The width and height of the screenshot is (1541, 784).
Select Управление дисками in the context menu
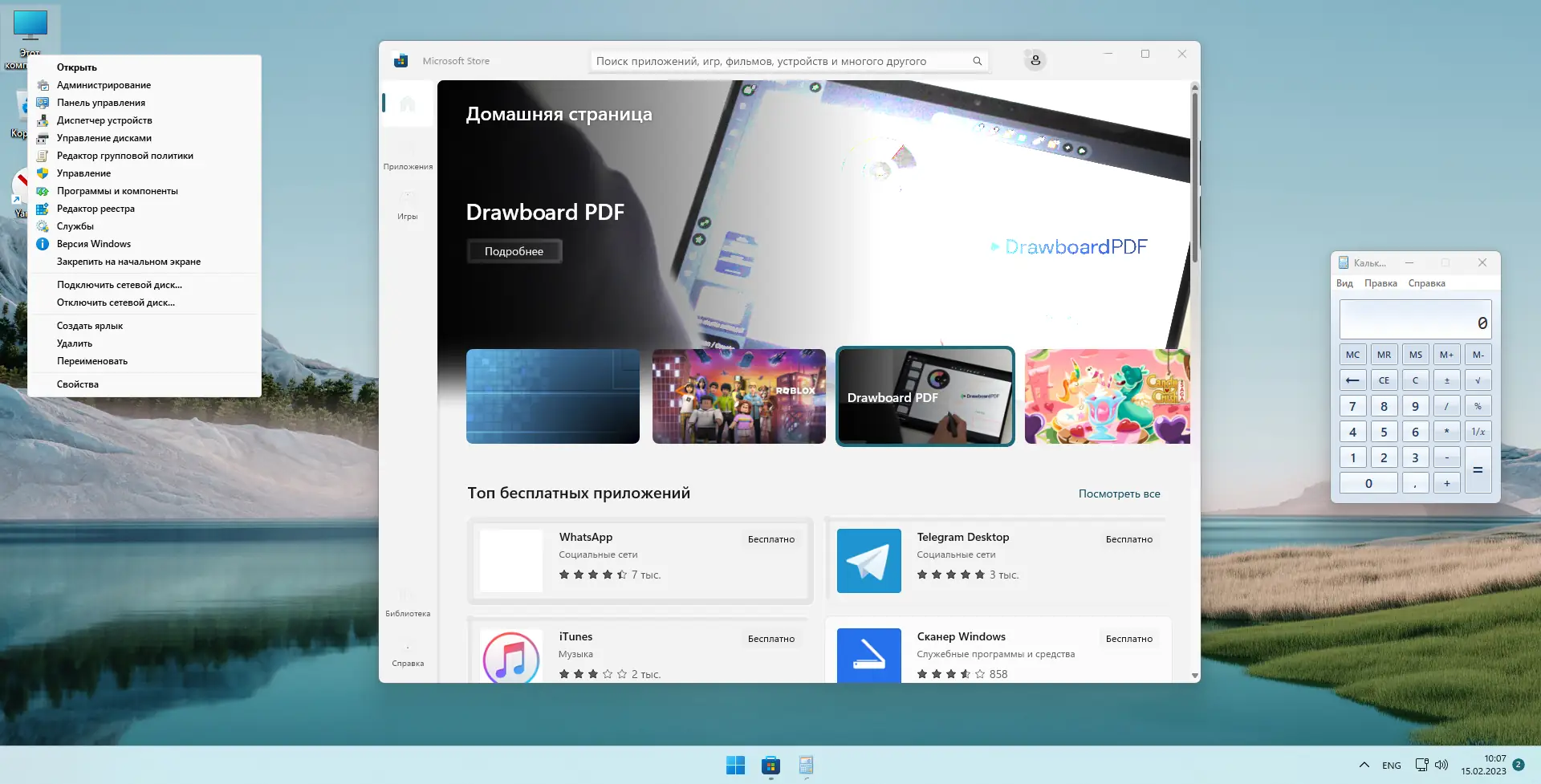click(x=144, y=138)
